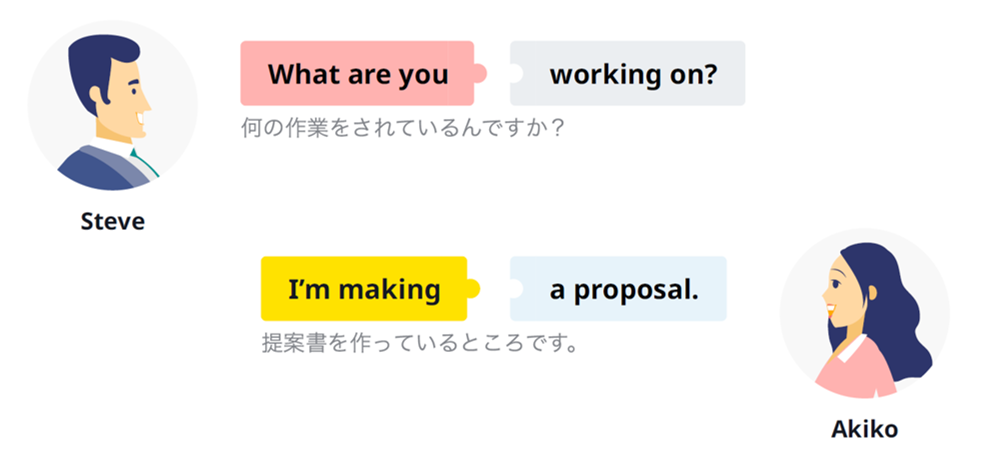Click the yellow puzzle connector knob
The height and width of the screenshot is (456, 989).
[x=473, y=289]
